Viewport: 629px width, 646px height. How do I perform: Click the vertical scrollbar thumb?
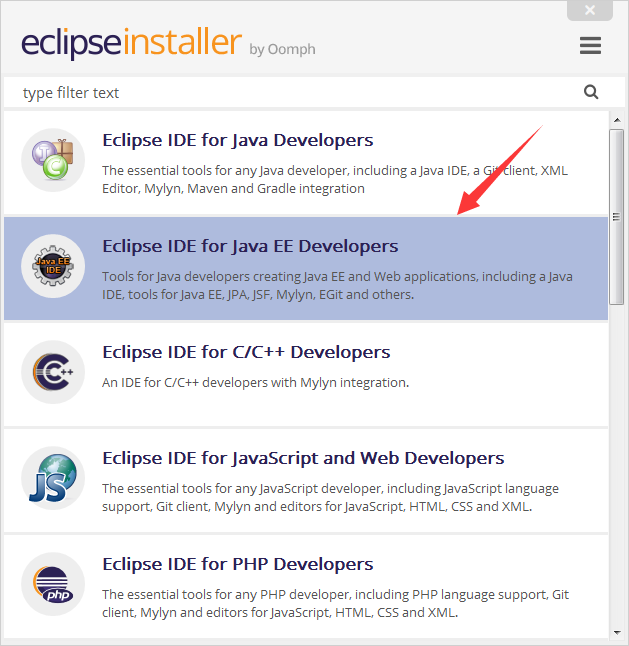pos(617,217)
